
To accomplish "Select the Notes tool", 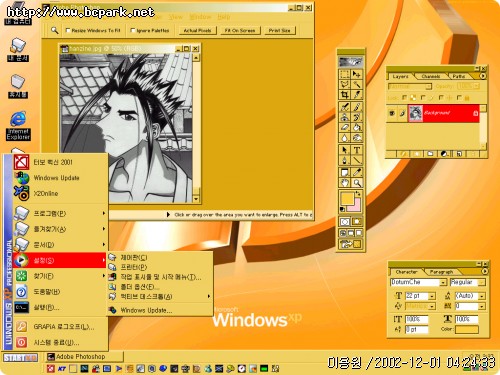I will point(344,172).
